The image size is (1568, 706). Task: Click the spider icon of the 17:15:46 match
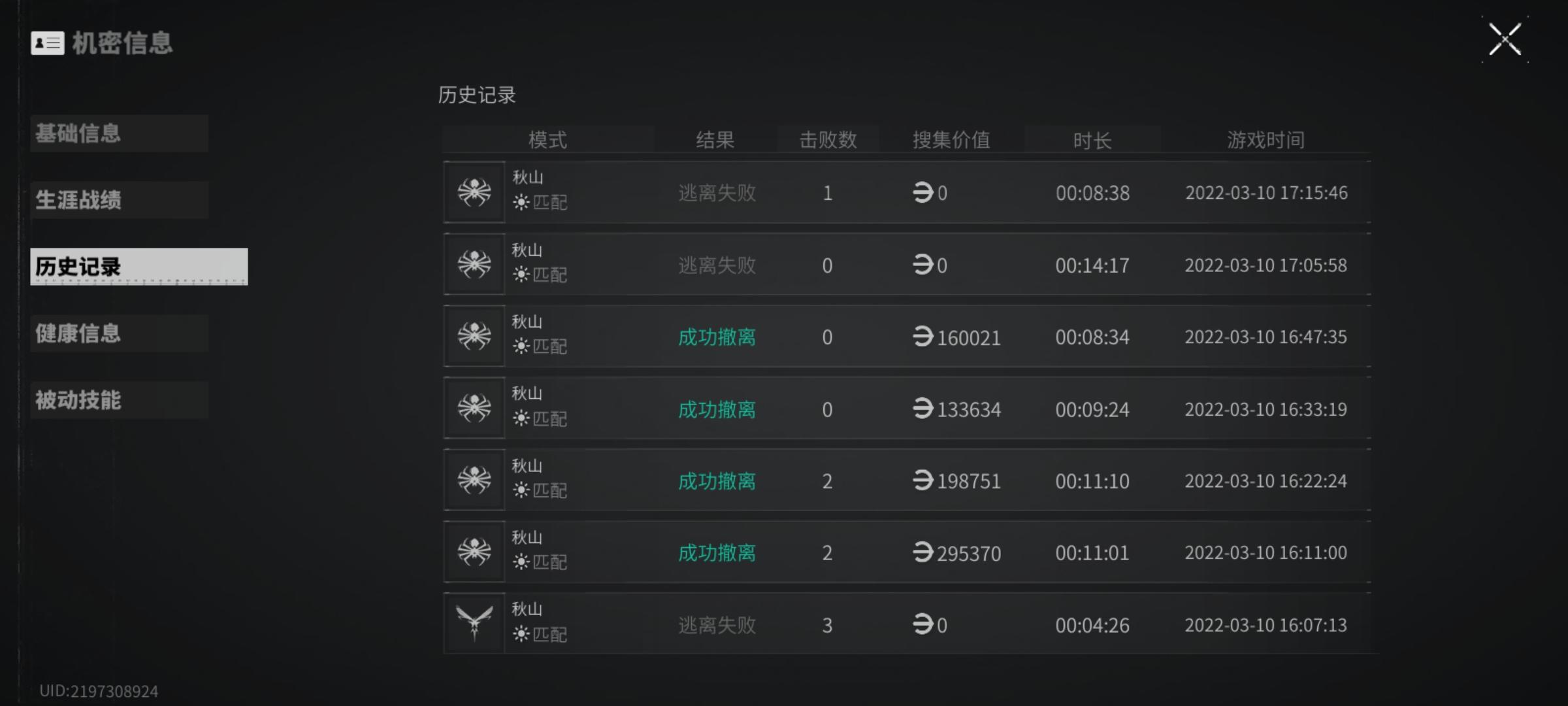[x=474, y=192]
